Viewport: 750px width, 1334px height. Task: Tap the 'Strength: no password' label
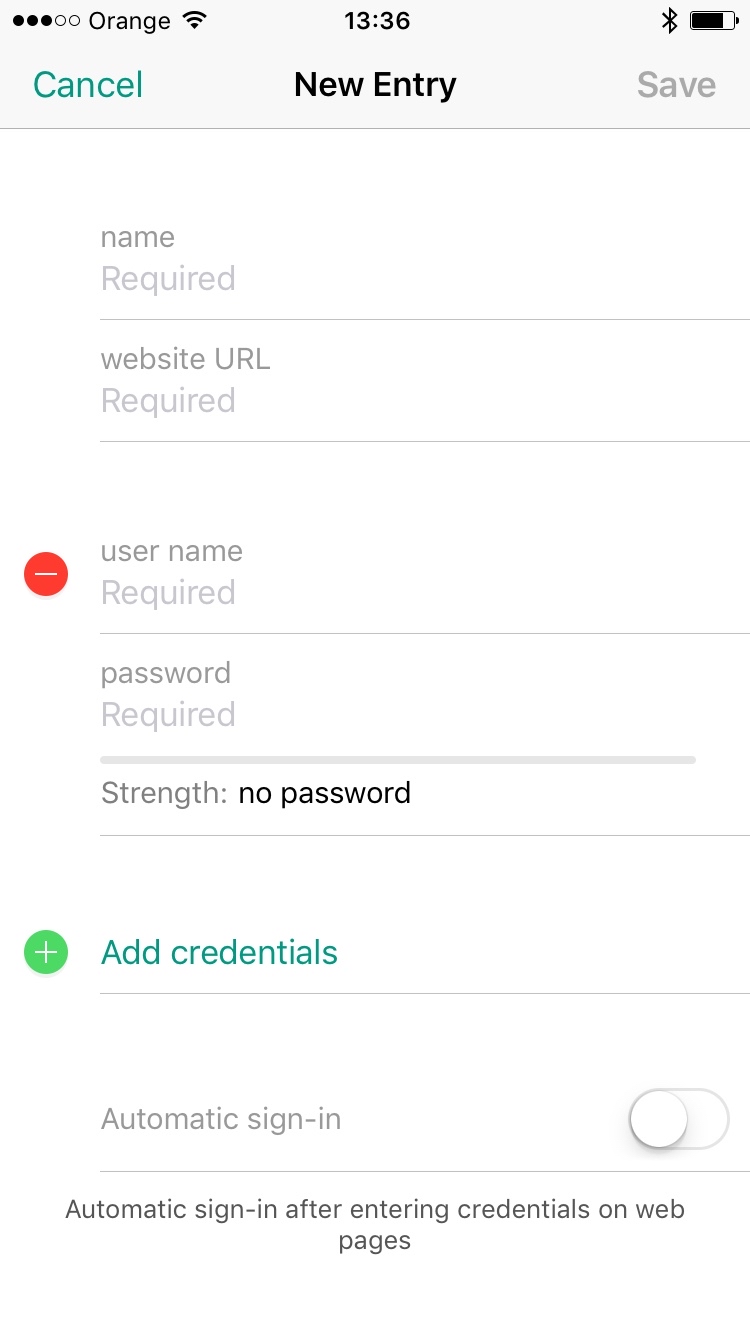[x=256, y=793]
